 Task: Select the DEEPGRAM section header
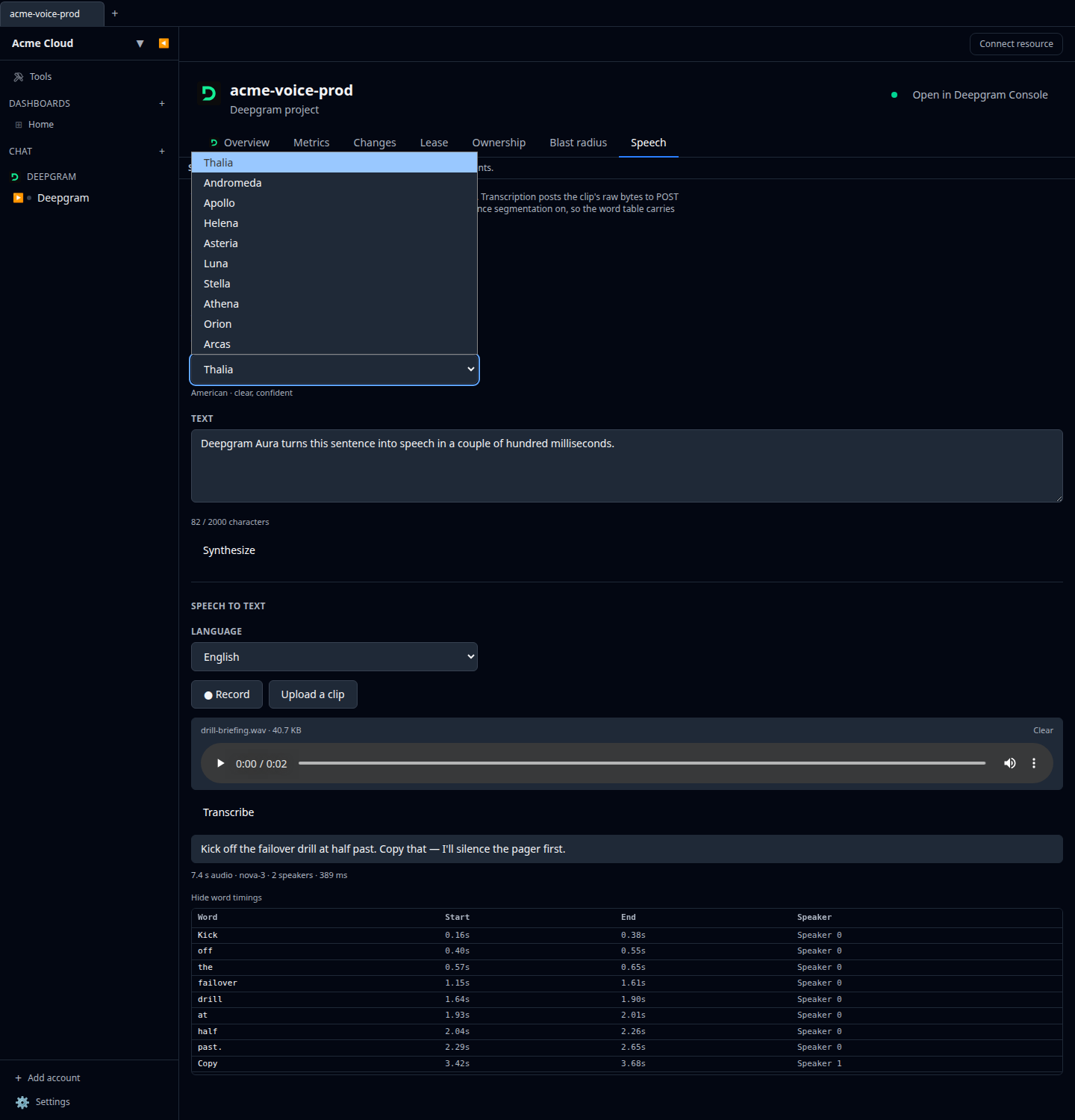[52, 177]
